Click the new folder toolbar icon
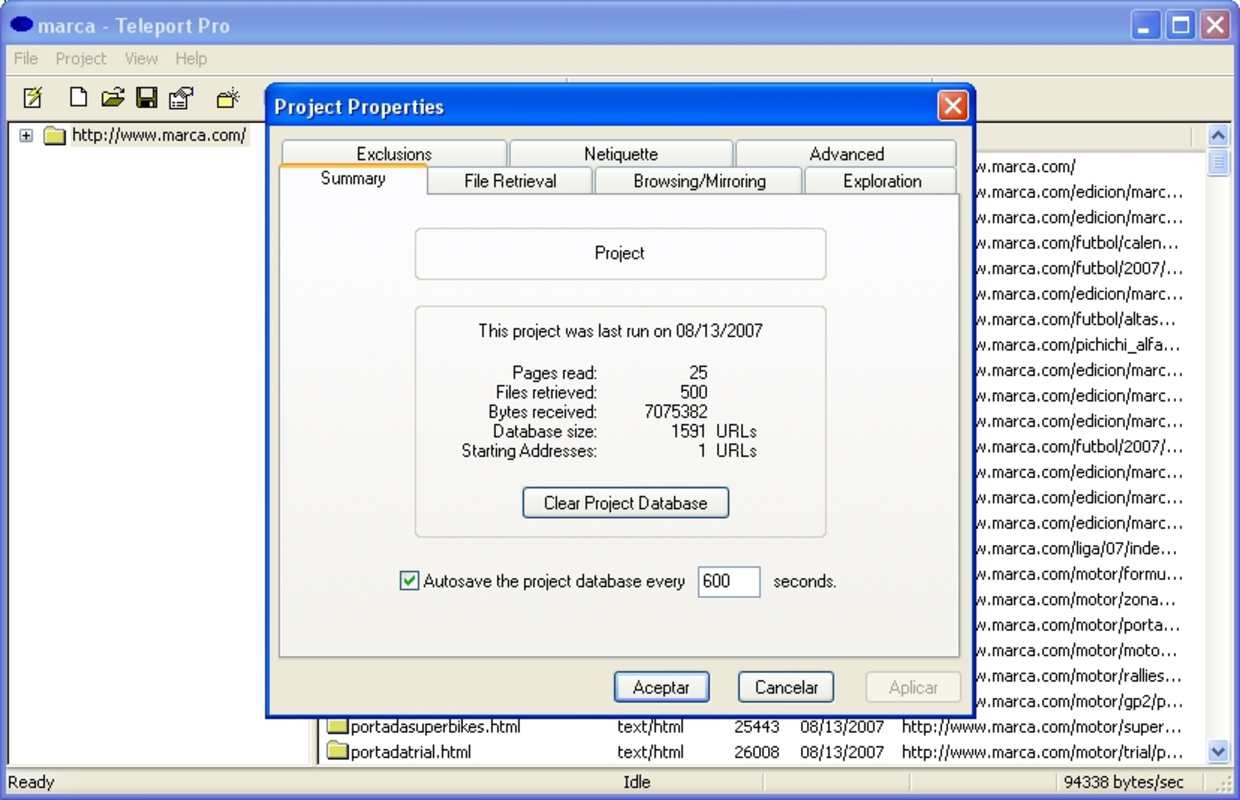Screen dimensions: 1240x800 (x=227, y=96)
